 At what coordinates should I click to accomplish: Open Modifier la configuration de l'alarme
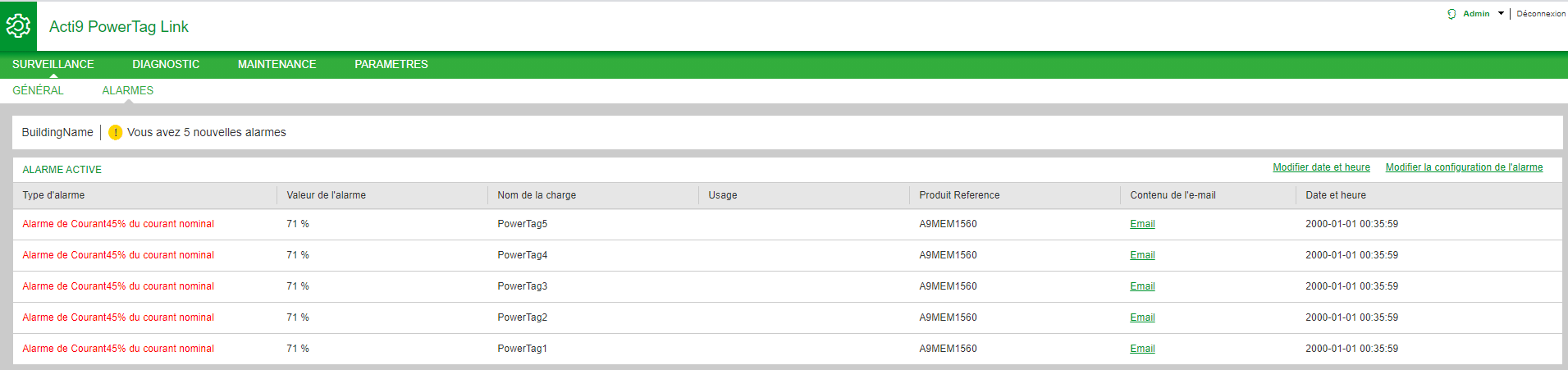(x=1464, y=167)
